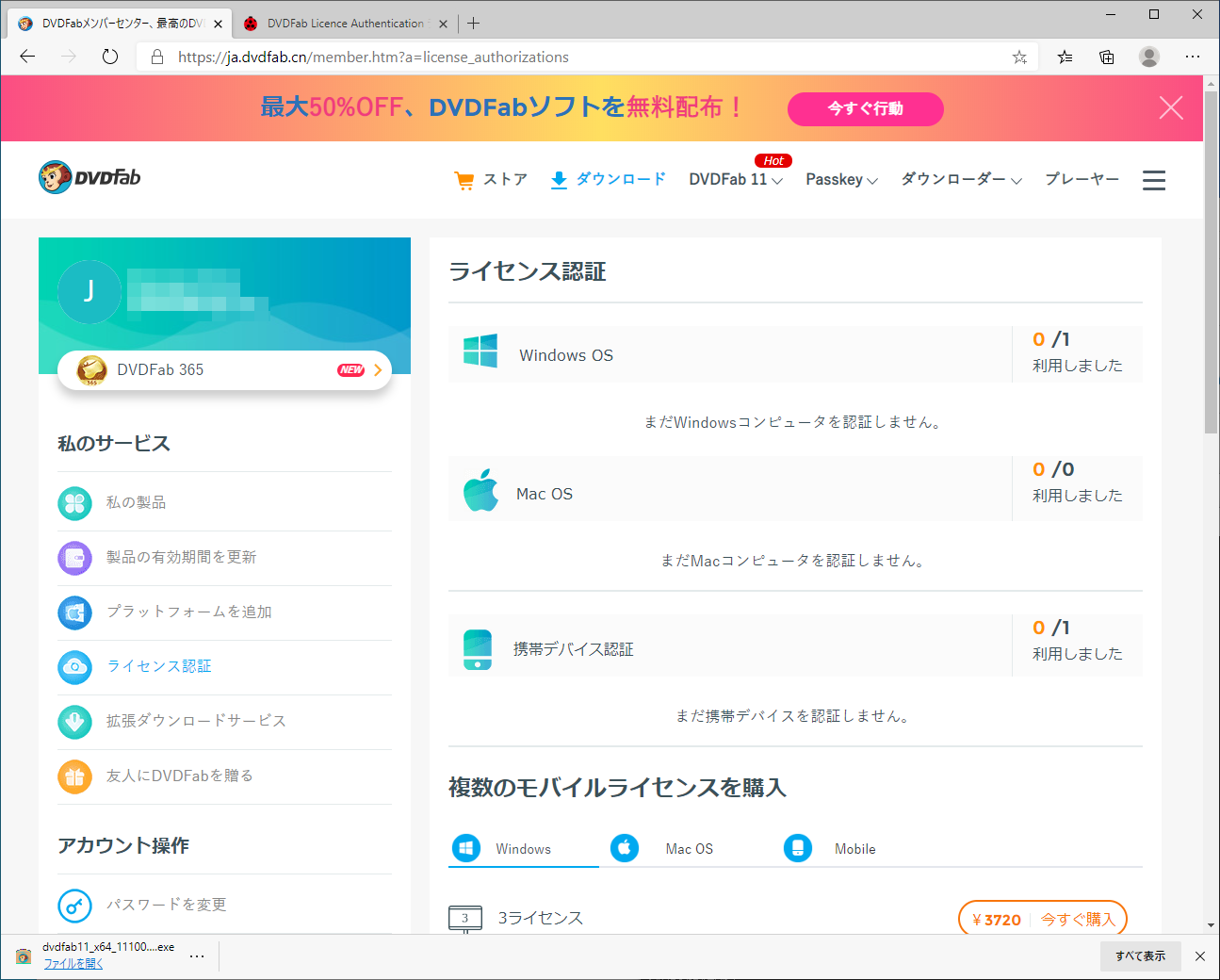The image size is (1220, 980).
Task: Click the ライセンス認証 cloud icon
Action: [74, 667]
